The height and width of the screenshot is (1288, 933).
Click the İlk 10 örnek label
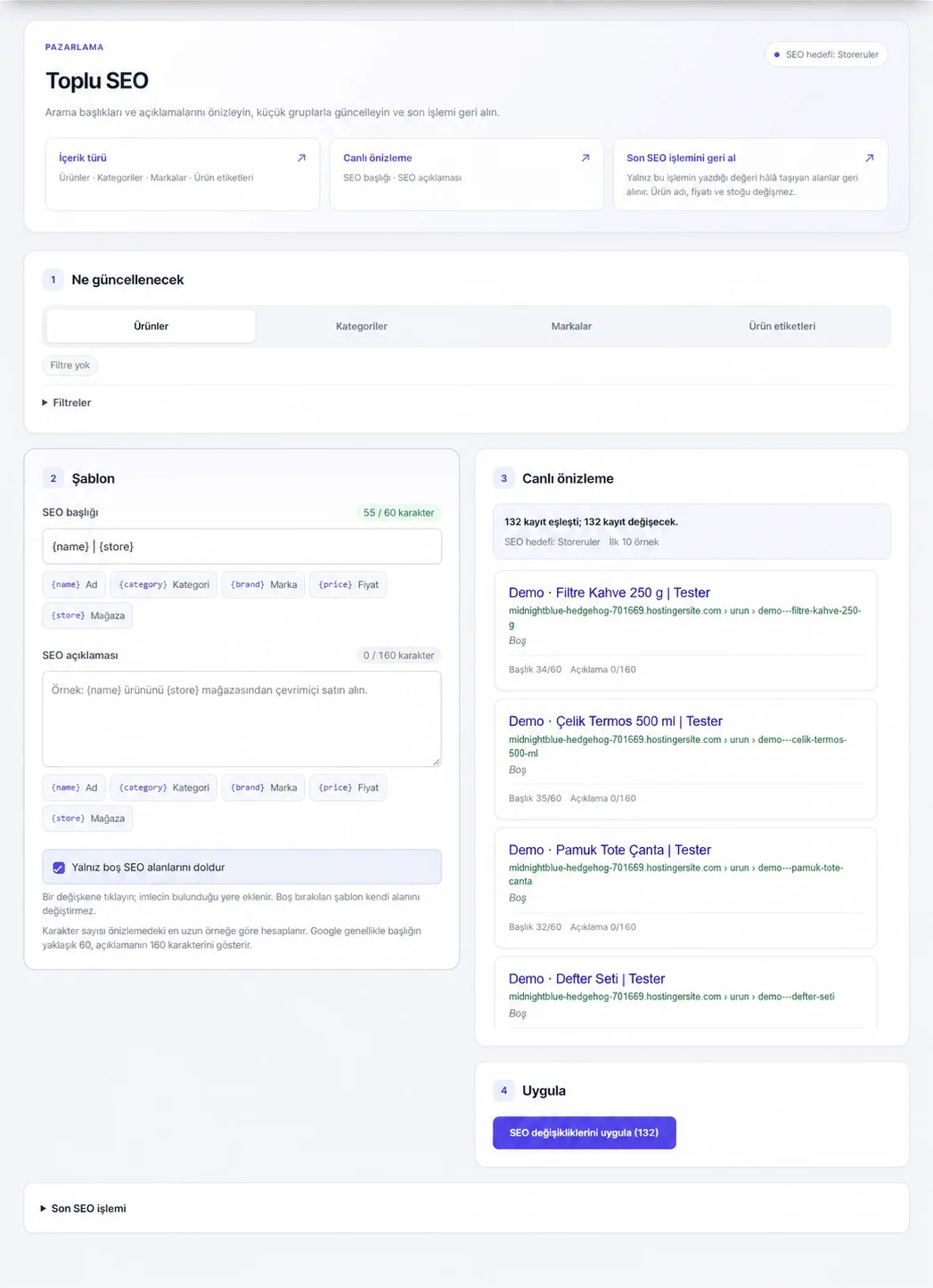(x=634, y=542)
